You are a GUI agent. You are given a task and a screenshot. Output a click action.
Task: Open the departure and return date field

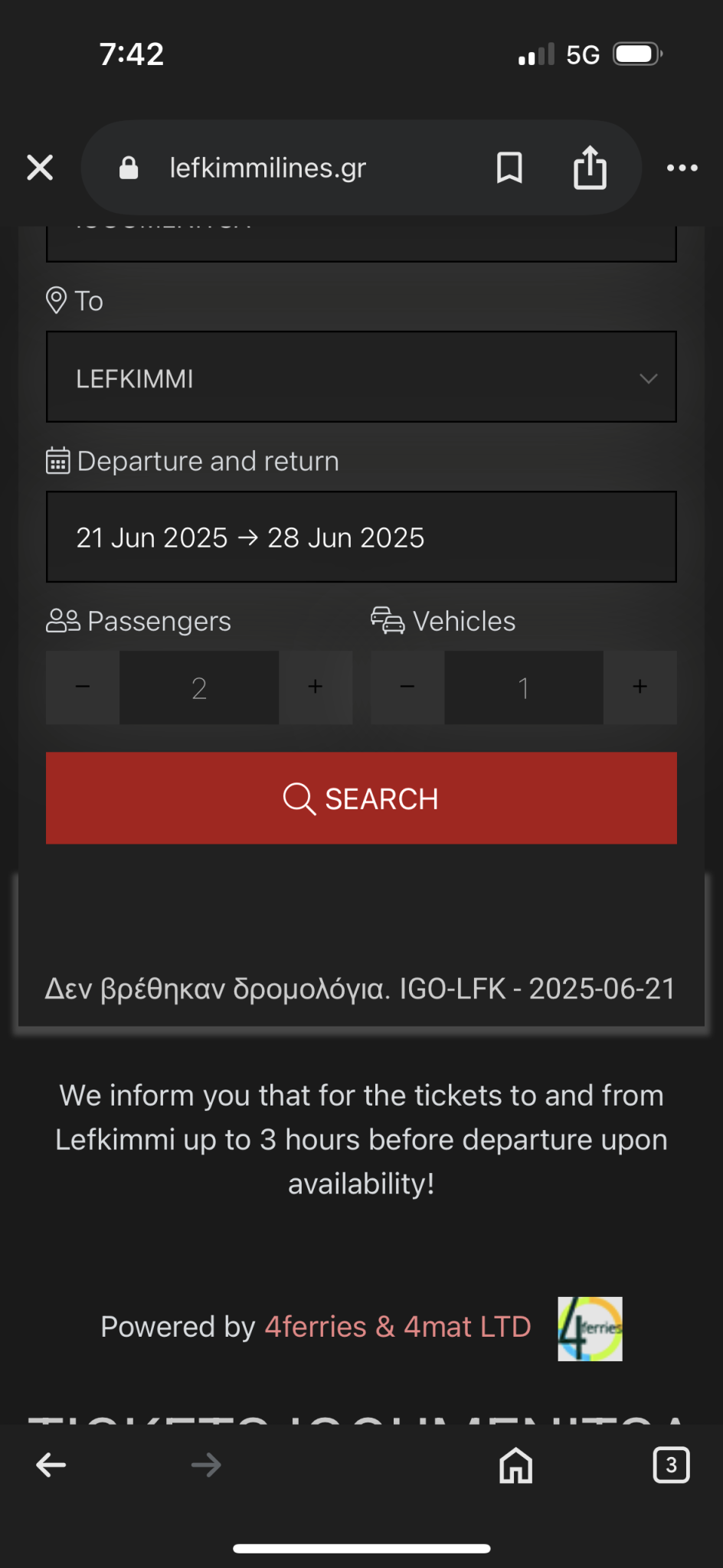point(361,537)
